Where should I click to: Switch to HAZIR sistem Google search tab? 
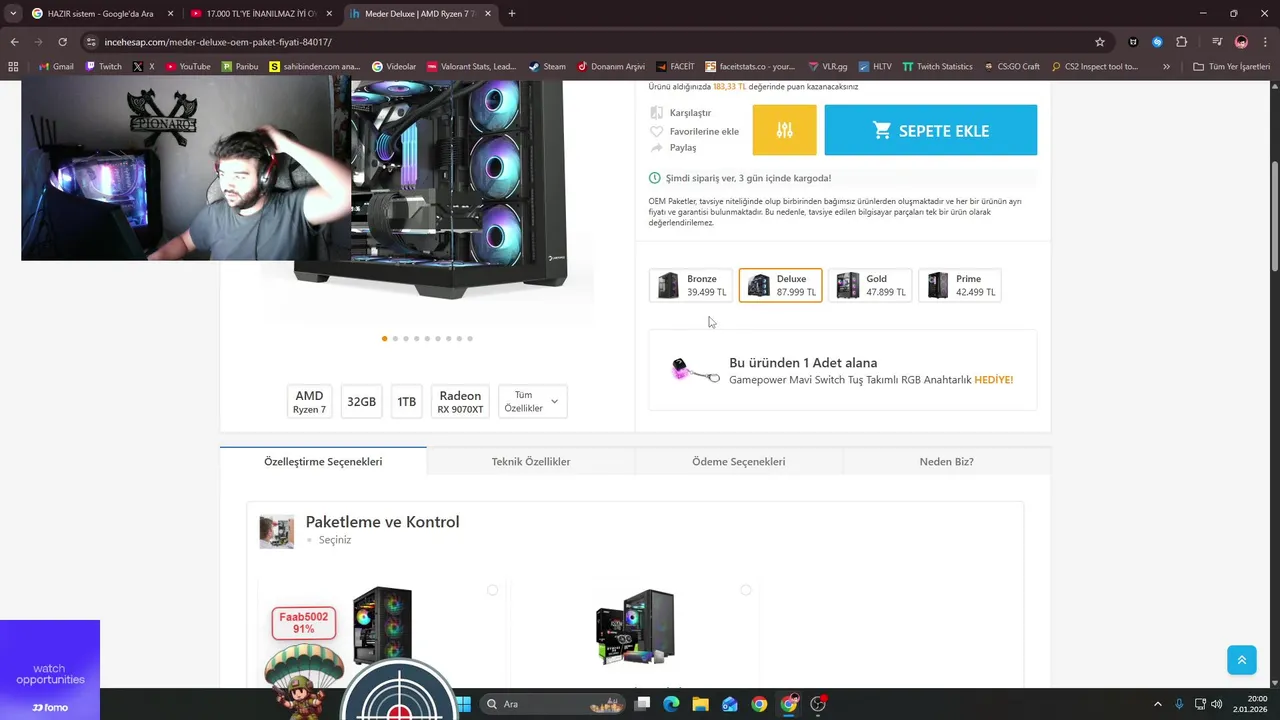(100, 14)
